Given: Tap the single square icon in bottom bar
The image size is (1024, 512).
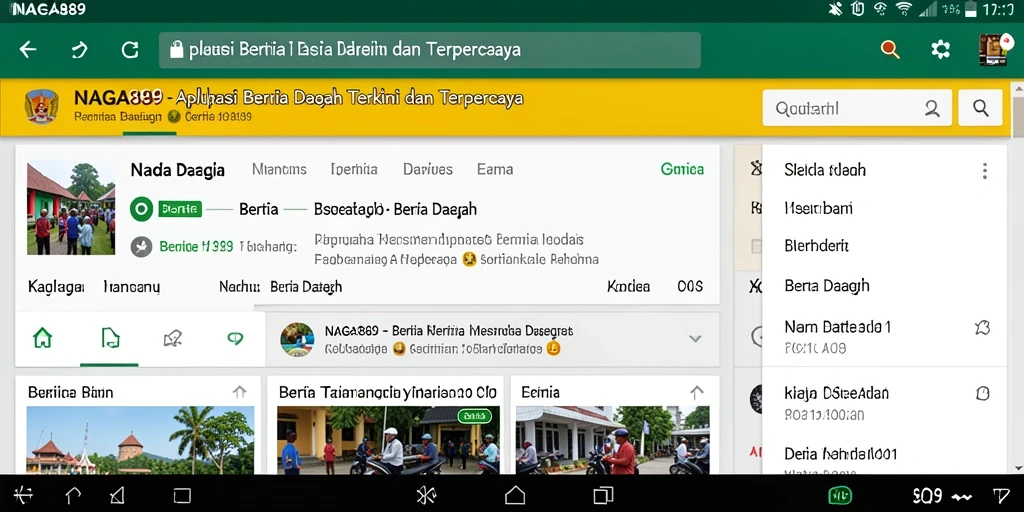Looking at the screenshot, I should (182, 496).
